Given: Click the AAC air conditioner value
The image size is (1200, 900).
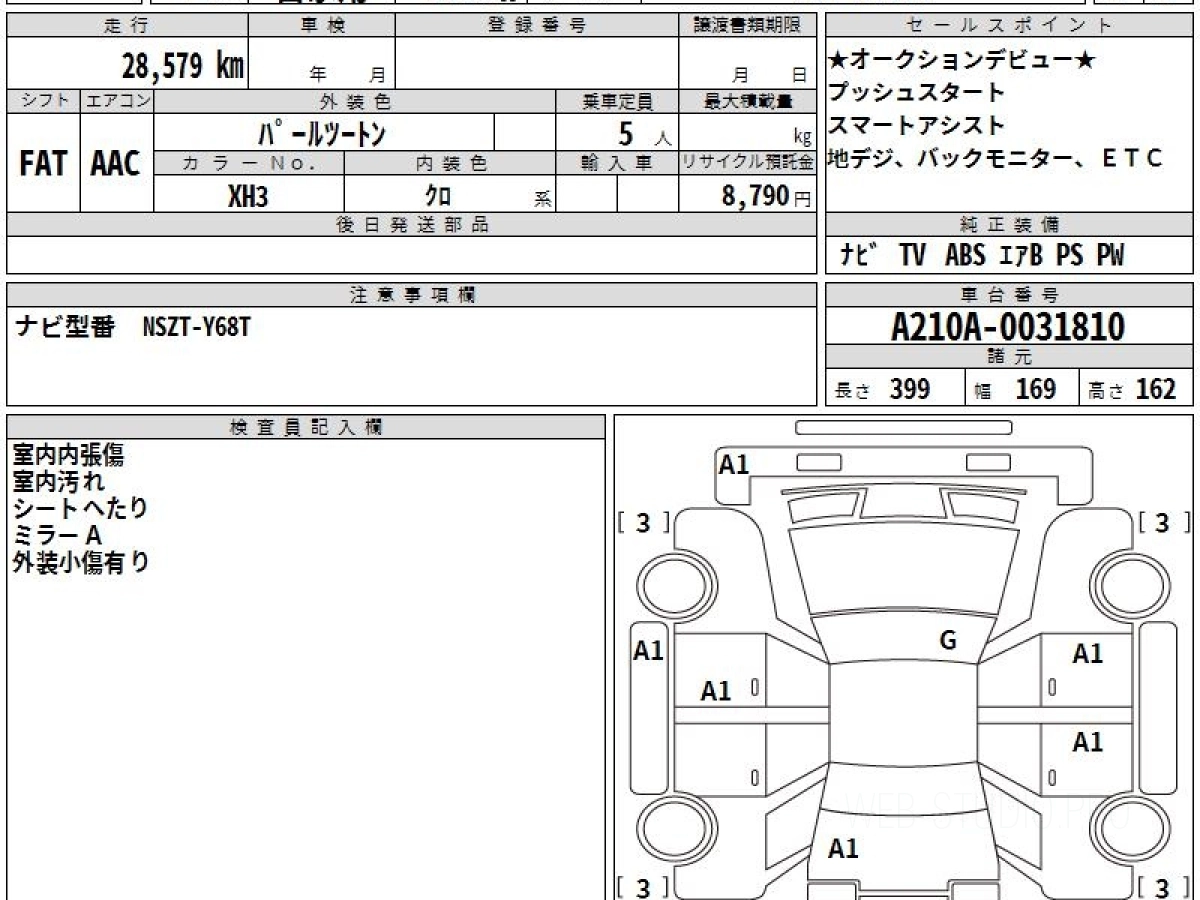Looking at the screenshot, I should click(116, 164).
